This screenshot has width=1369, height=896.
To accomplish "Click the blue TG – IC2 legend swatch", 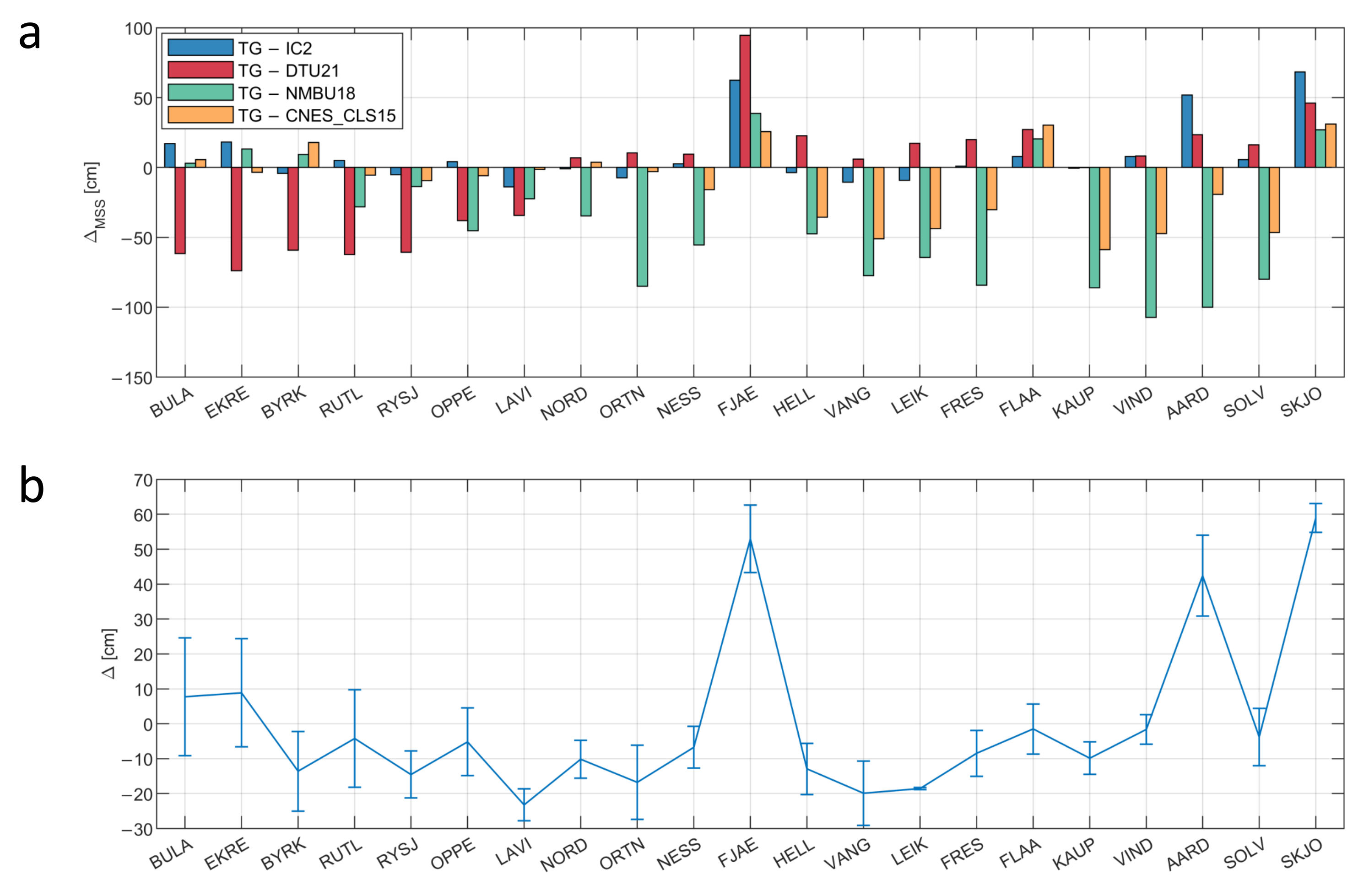I will (200, 48).
